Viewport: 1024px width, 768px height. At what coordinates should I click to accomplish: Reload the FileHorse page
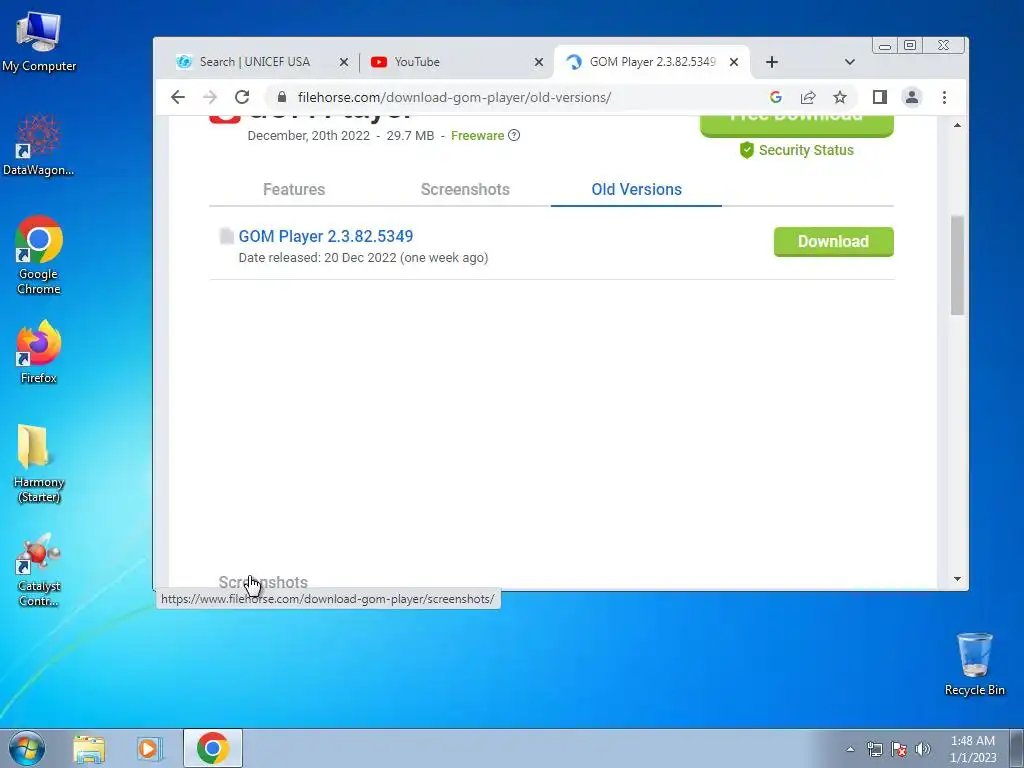pos(242,97)
